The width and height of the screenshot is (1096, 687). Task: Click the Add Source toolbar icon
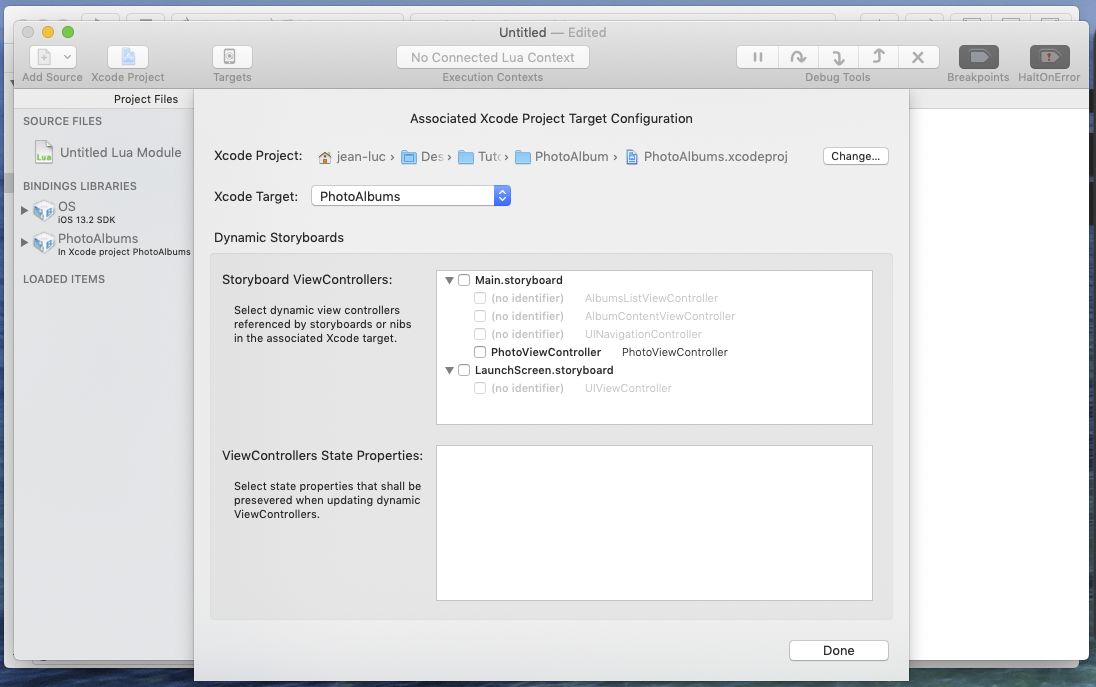(44, 57)
